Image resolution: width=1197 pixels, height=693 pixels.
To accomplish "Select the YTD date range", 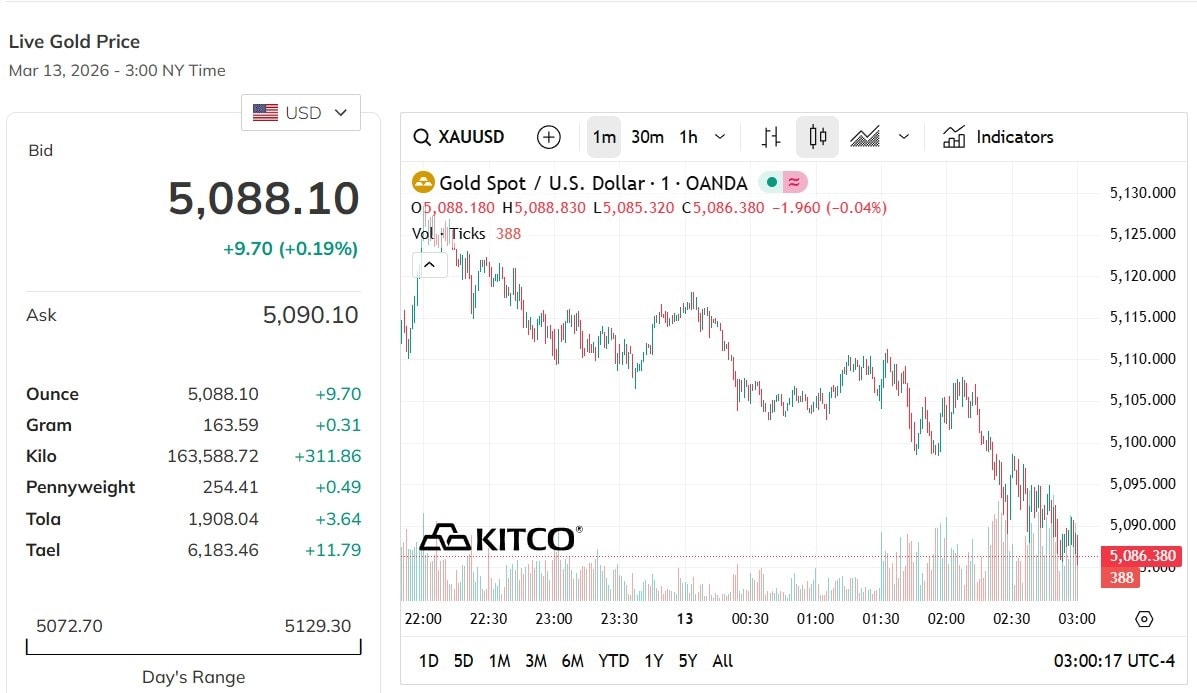I will [613, 661].
